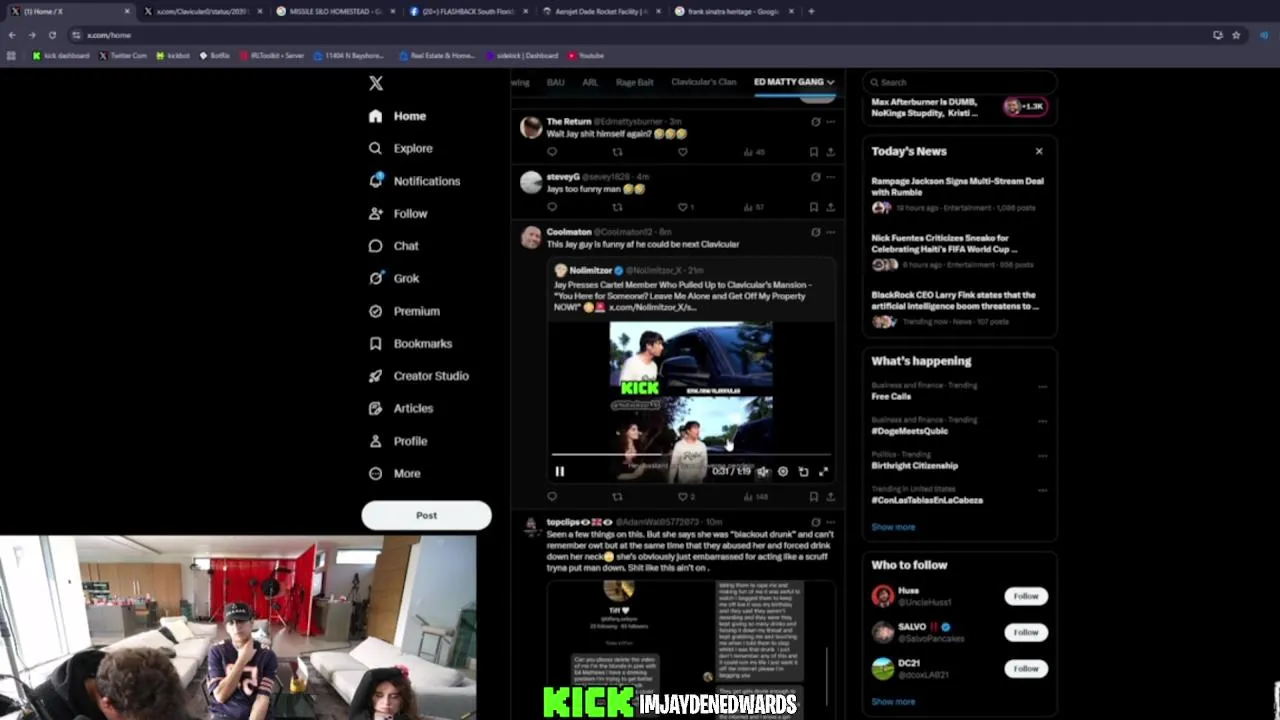Like Coolmaton's post
Image resolution: width=1280 pixels, height=720 pixels.
pos(684,496)
